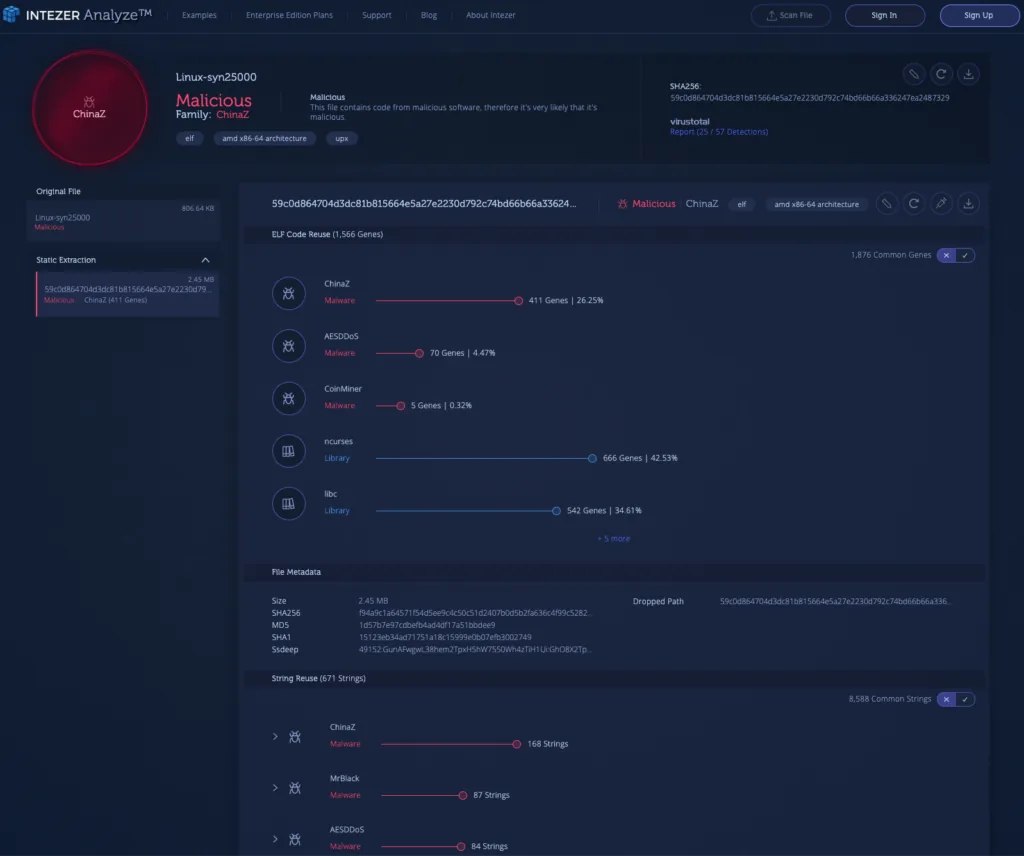The image size is (1024, 856).
Task: Click the elf tag in detail panel header
Action: point(742,204)
